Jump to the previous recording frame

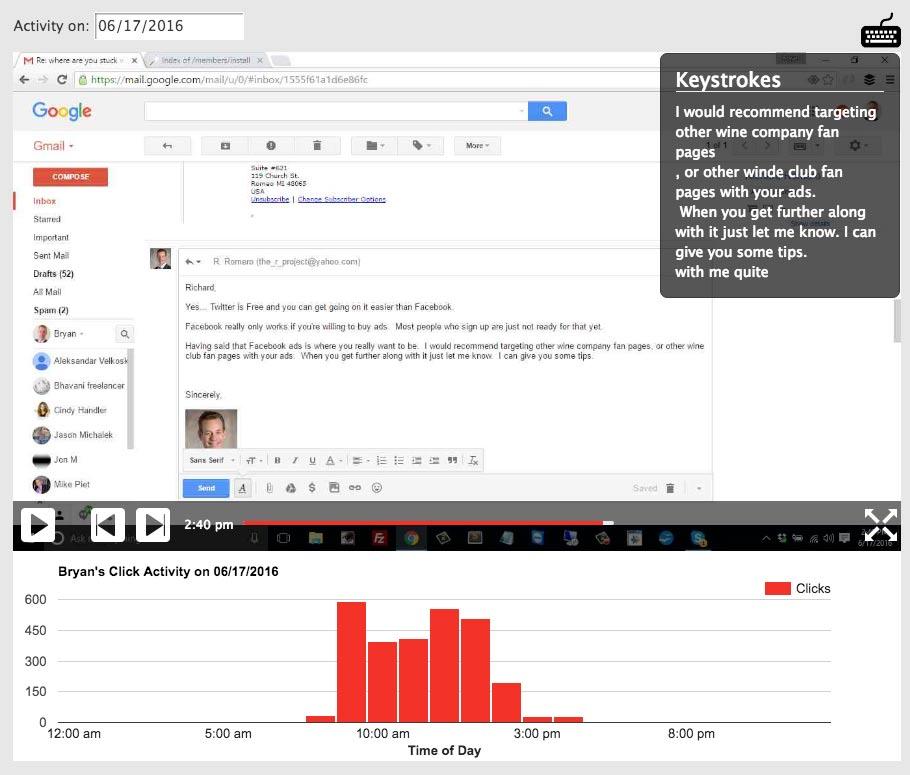pyautogui.click(x=108, y=525)
